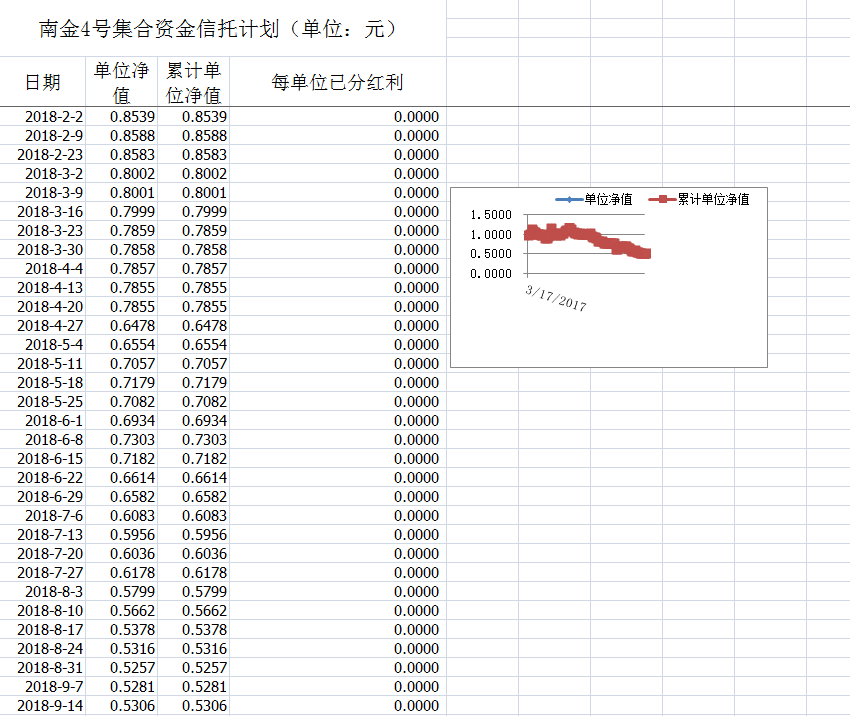Select date cell 2018-3-9

pyautogui.click(x=42, y=192)
